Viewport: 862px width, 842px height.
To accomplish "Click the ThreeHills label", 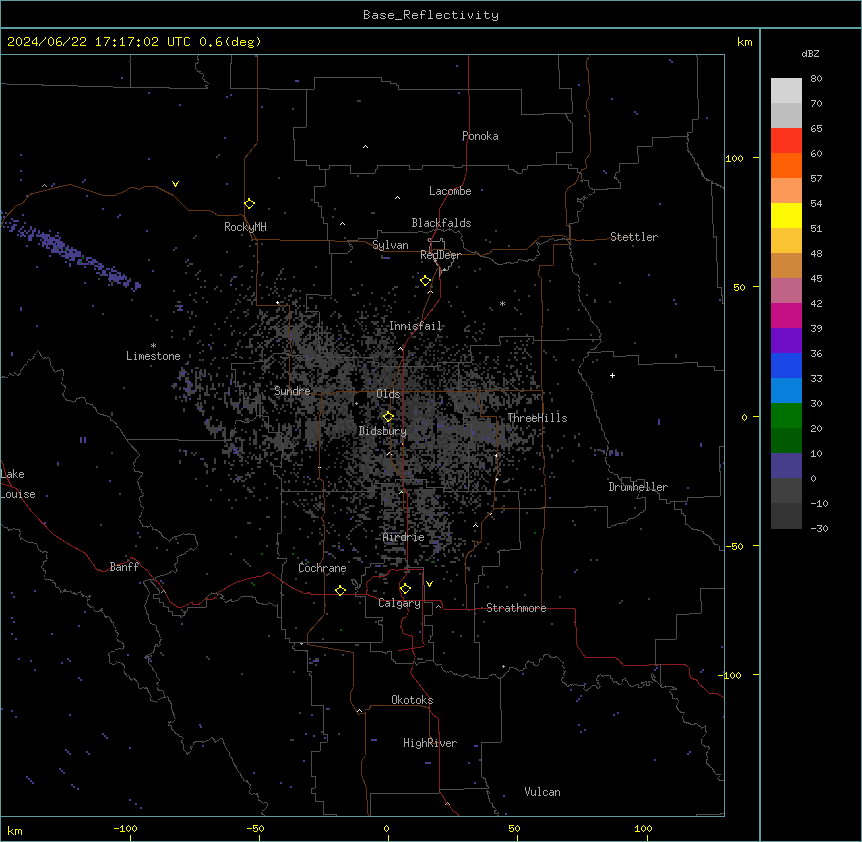I will coord(537,418).
